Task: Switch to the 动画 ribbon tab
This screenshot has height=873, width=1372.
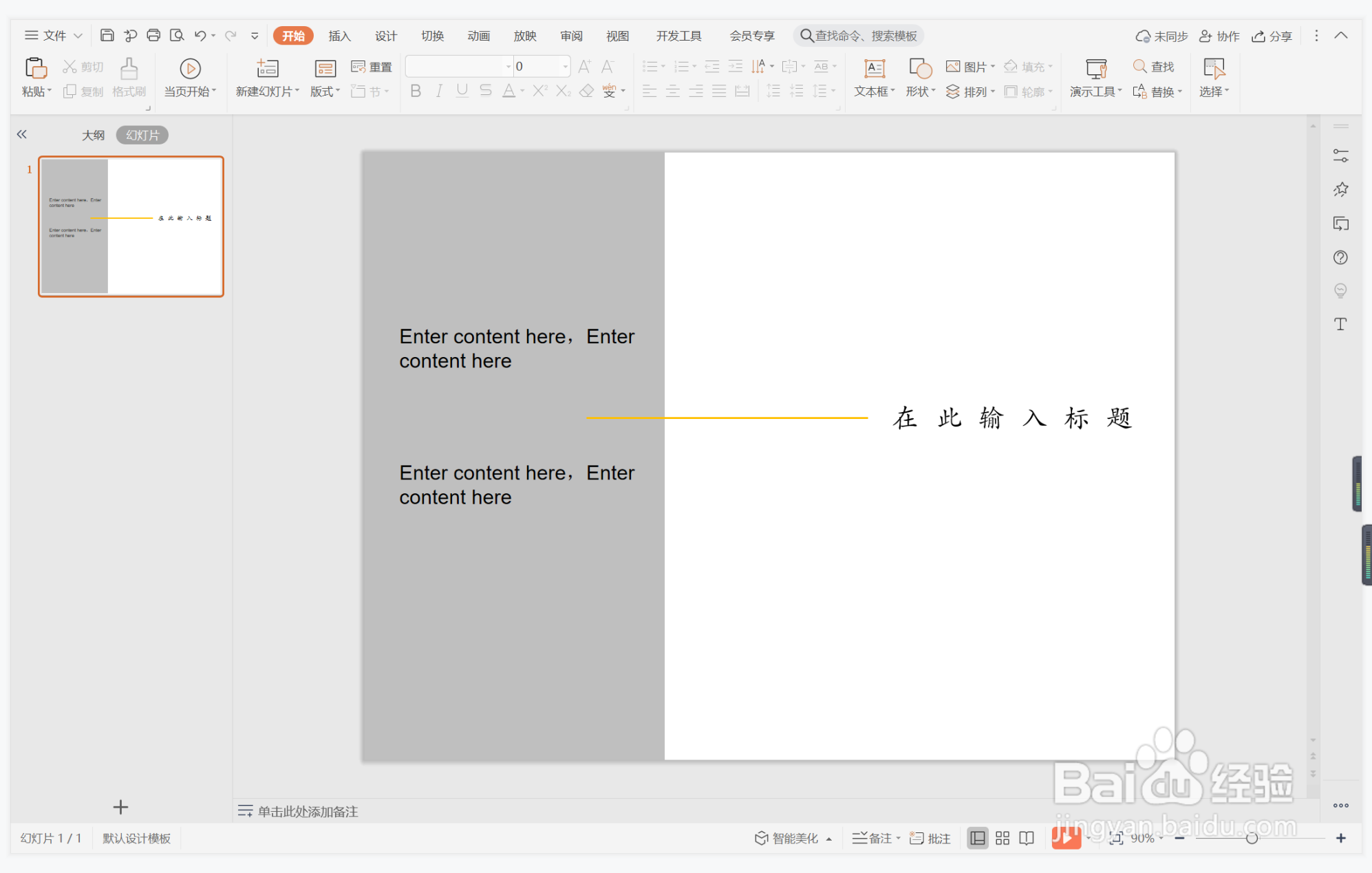Action: [478, 36]
